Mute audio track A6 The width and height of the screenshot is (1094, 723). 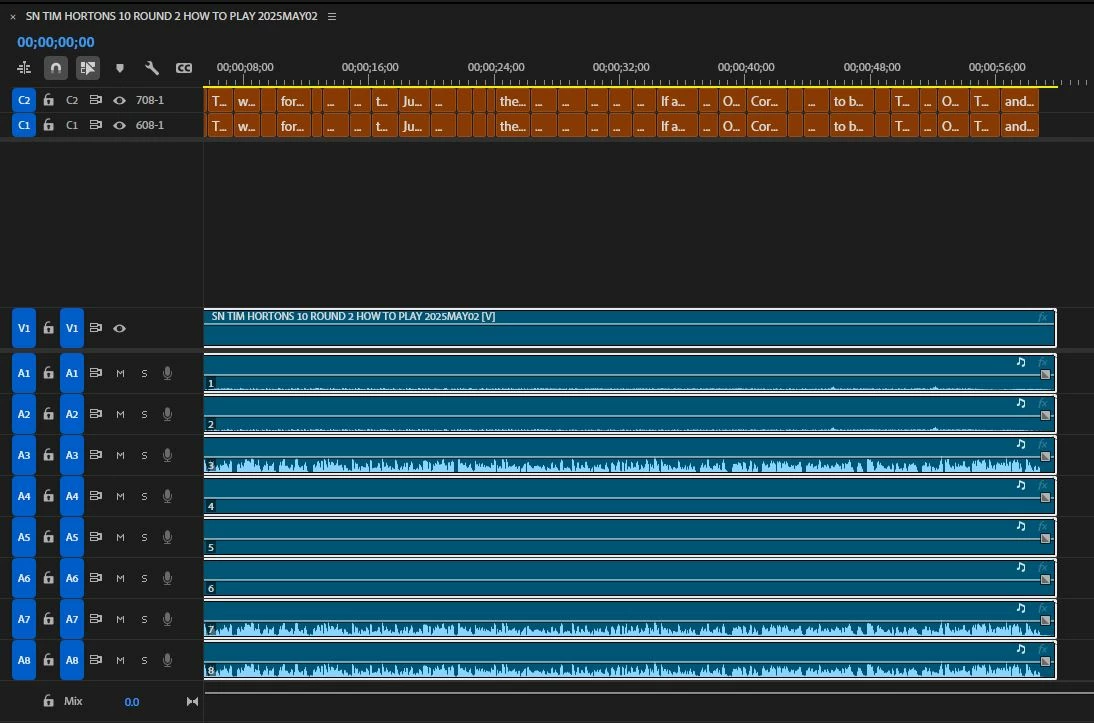(120, 578)
